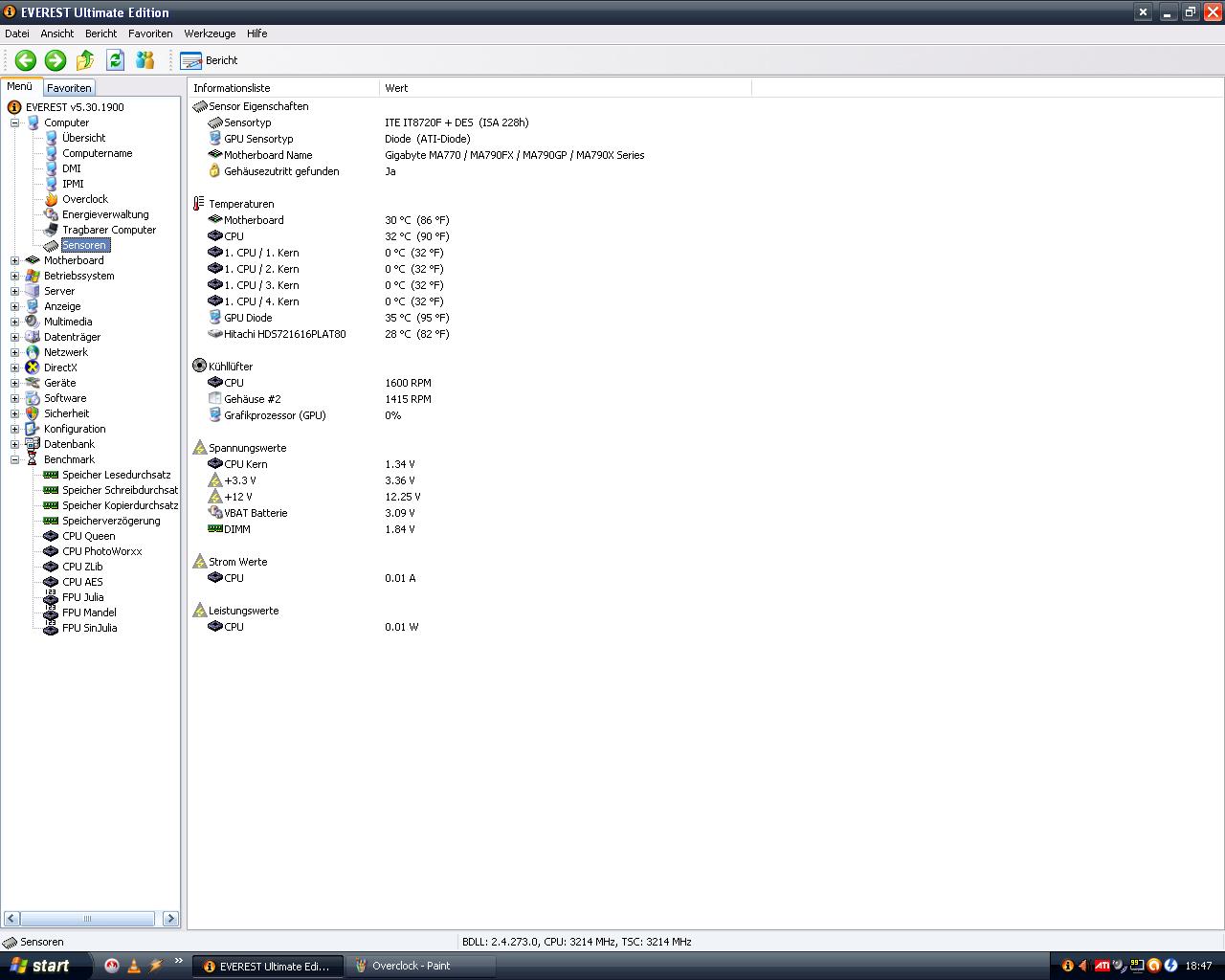Click the DMI tree icon
This screenshot has width=1225, height=980.
[51, 168]
